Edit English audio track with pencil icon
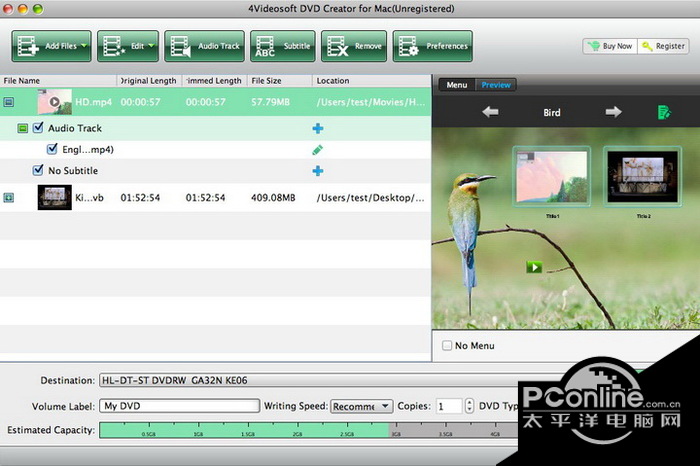This screenshot has width=700, height=466. (317, 150)
